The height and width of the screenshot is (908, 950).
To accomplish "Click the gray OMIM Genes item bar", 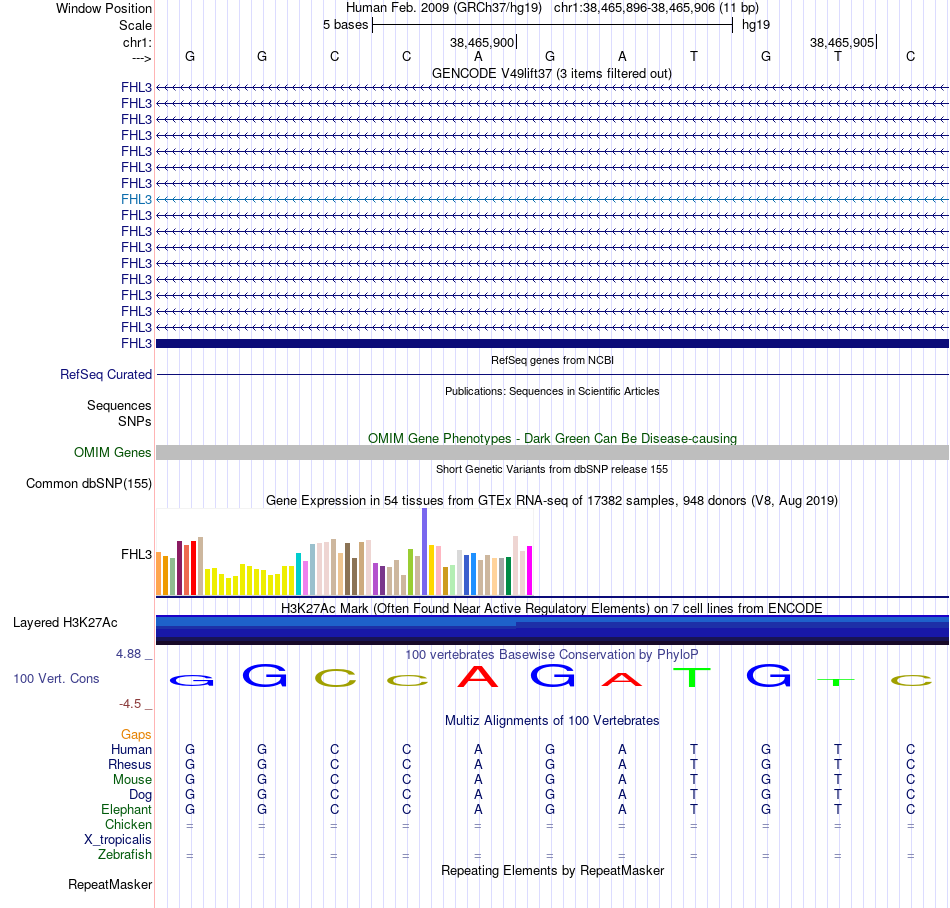I will click(x=552, y=452).
